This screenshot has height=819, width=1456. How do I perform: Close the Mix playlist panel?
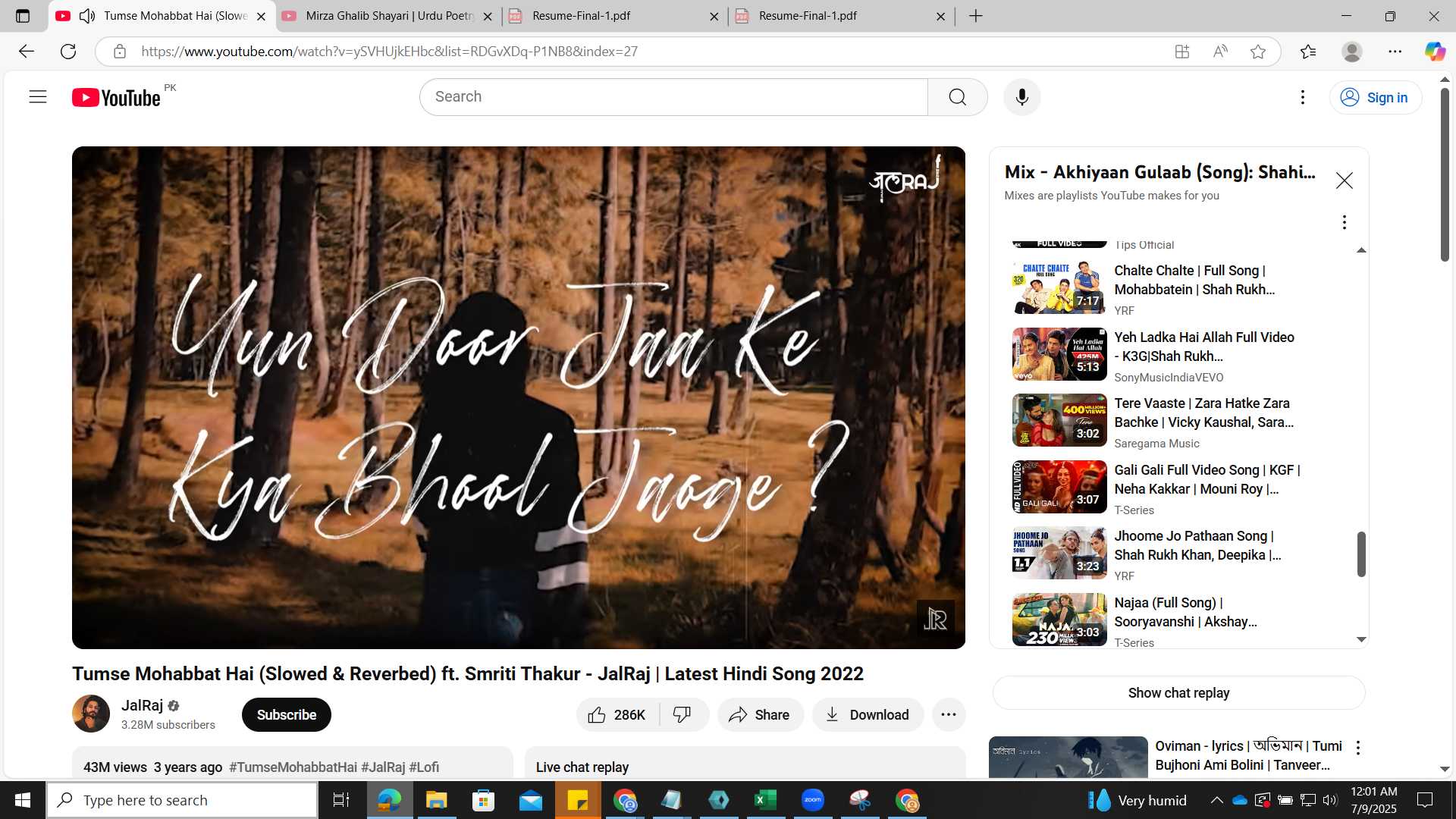(x=1344, y=180)
